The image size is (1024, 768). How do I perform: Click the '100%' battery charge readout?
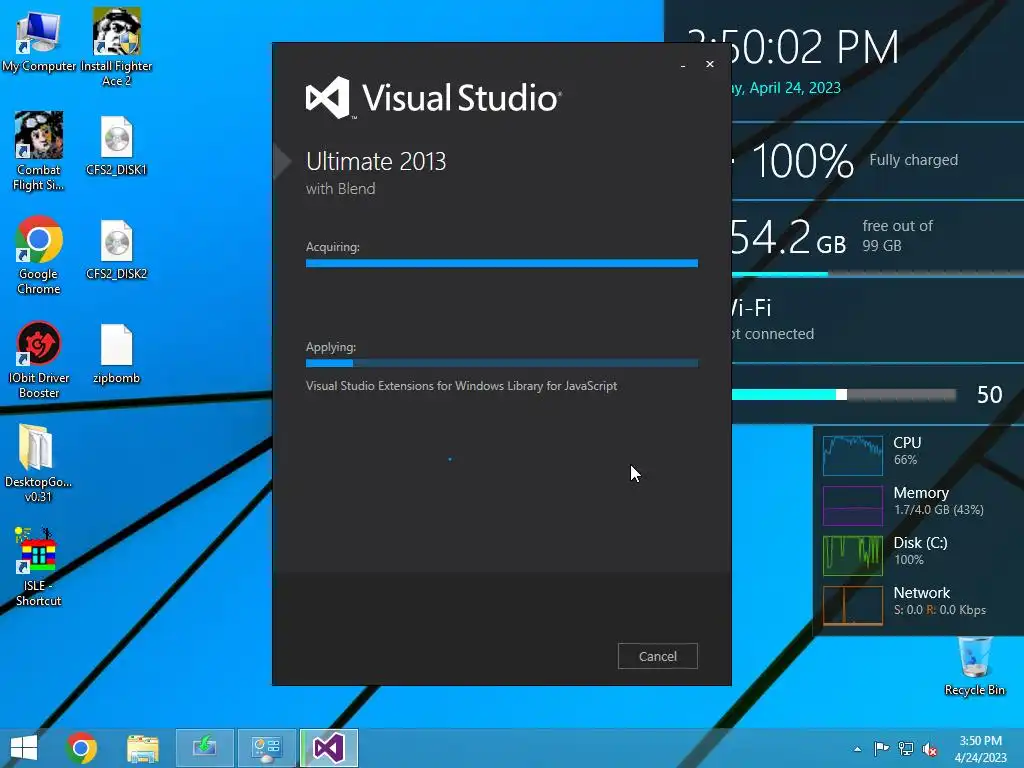(x=803, y=161)
